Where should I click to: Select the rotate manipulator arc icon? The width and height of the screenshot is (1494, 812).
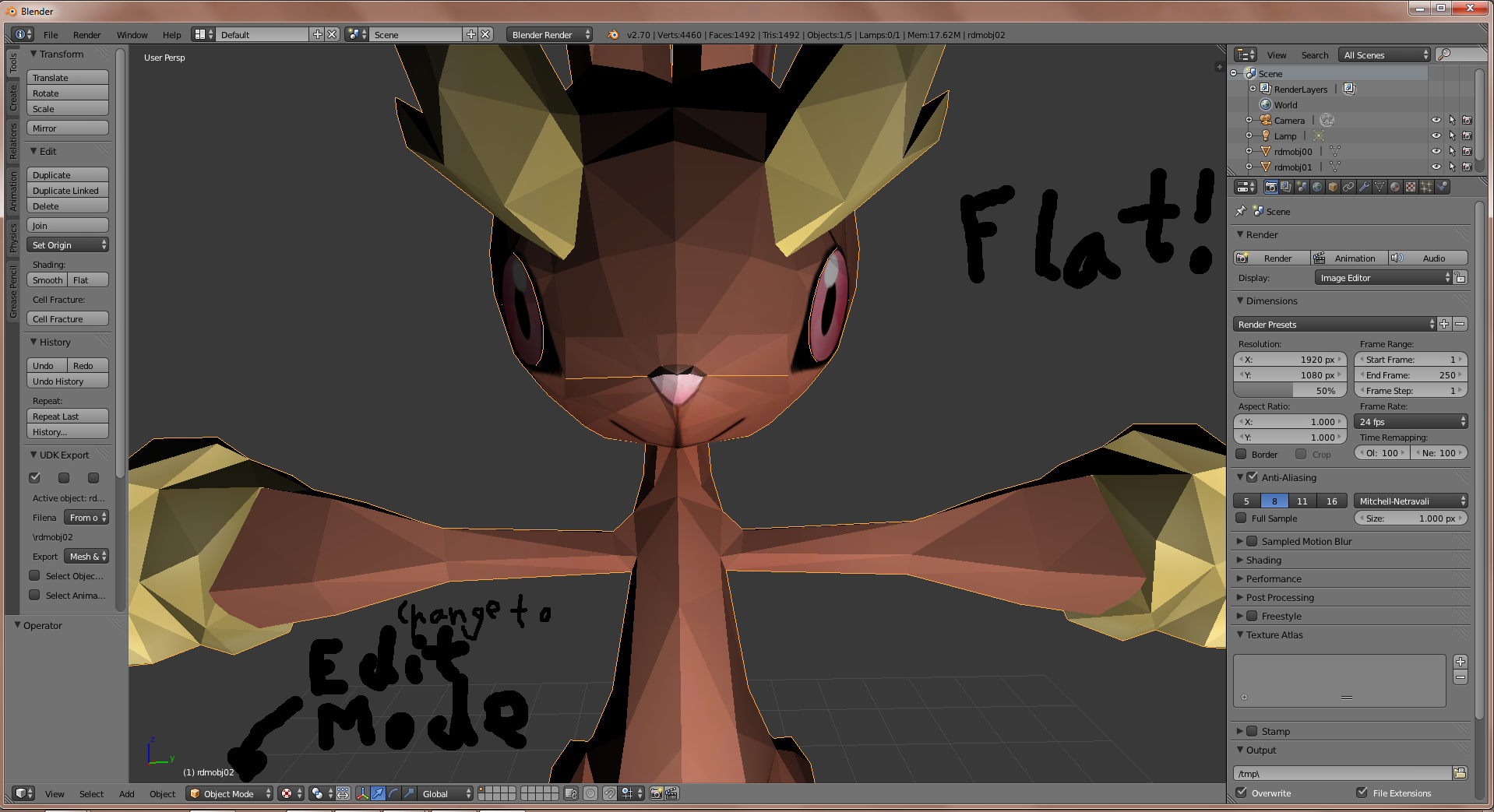coord(393,793)
